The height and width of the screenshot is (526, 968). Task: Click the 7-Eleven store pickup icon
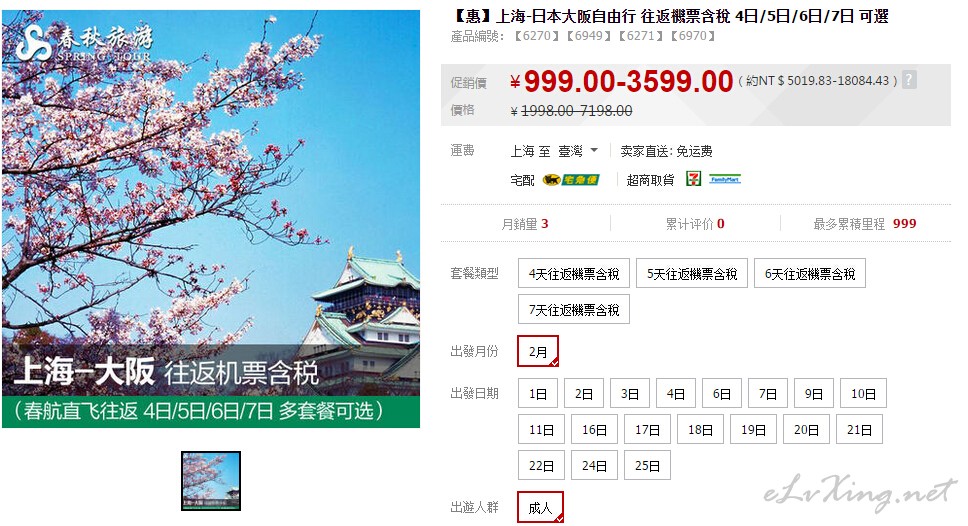coord(694,179)
